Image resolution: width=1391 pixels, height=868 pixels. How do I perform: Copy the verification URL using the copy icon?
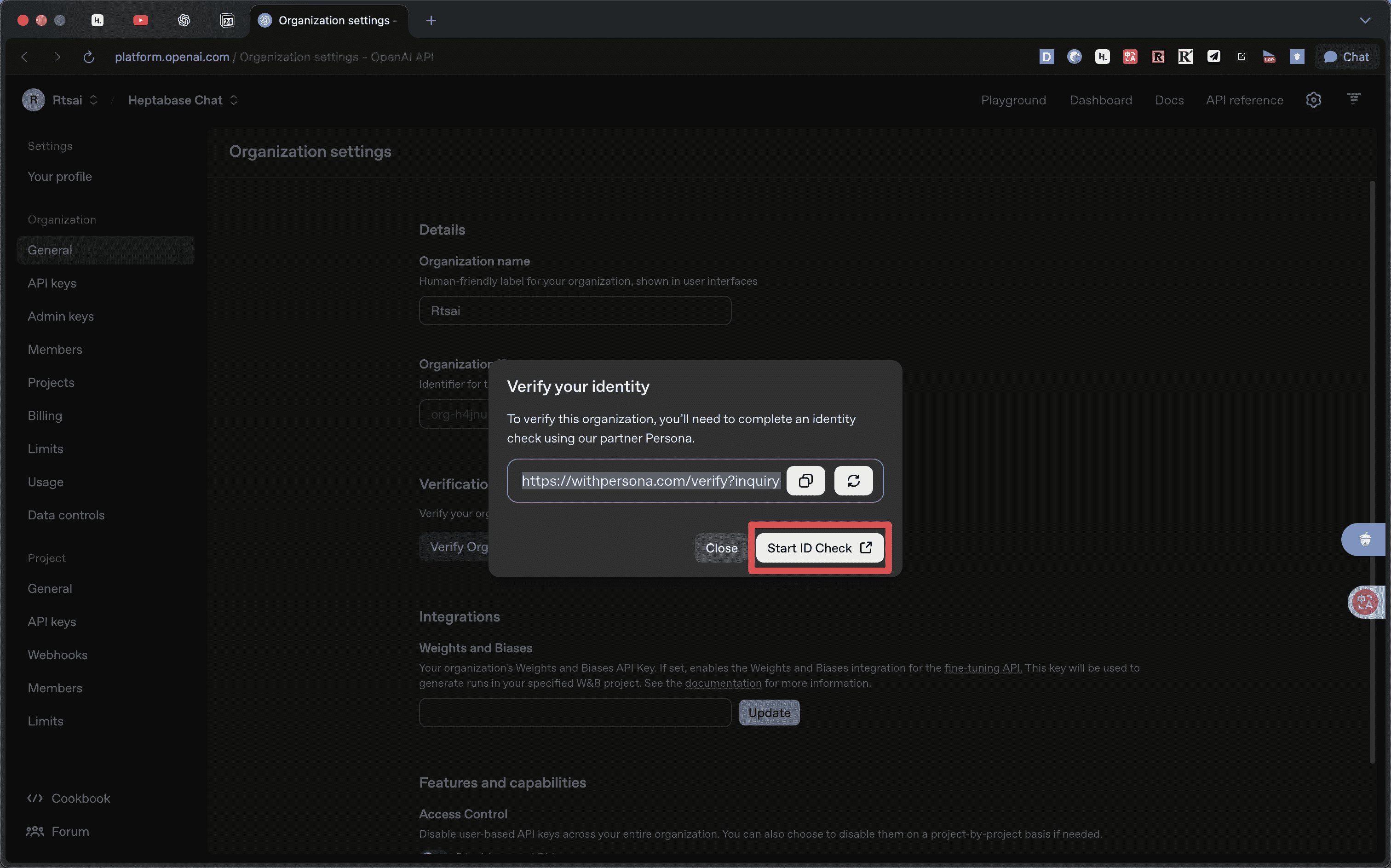805,481
